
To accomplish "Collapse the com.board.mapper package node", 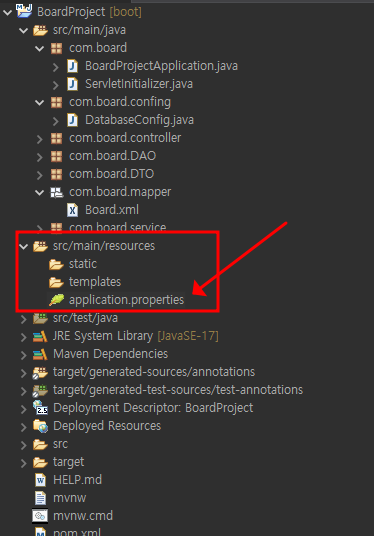I will tap(40, 192).
